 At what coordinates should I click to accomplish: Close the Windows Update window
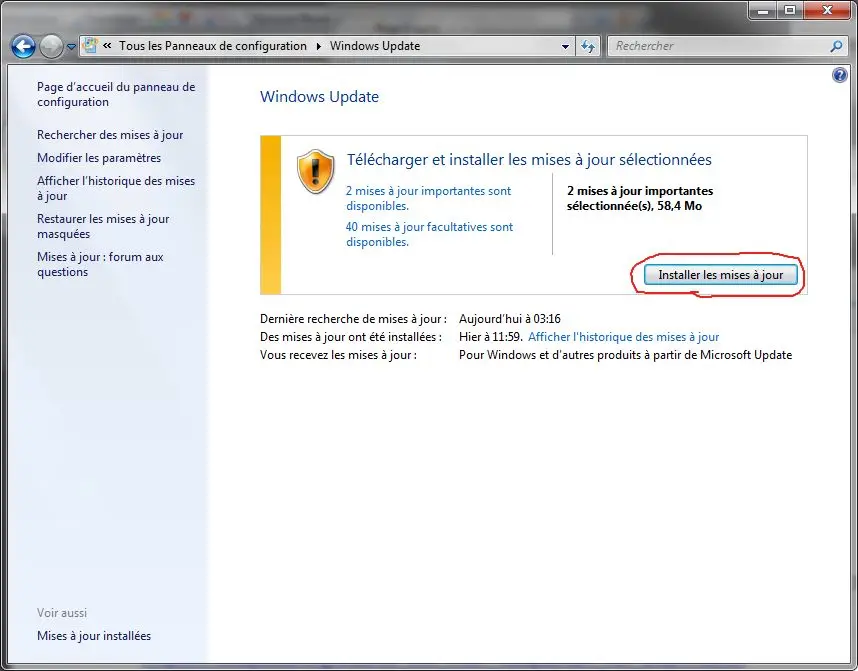coord(828,10)
